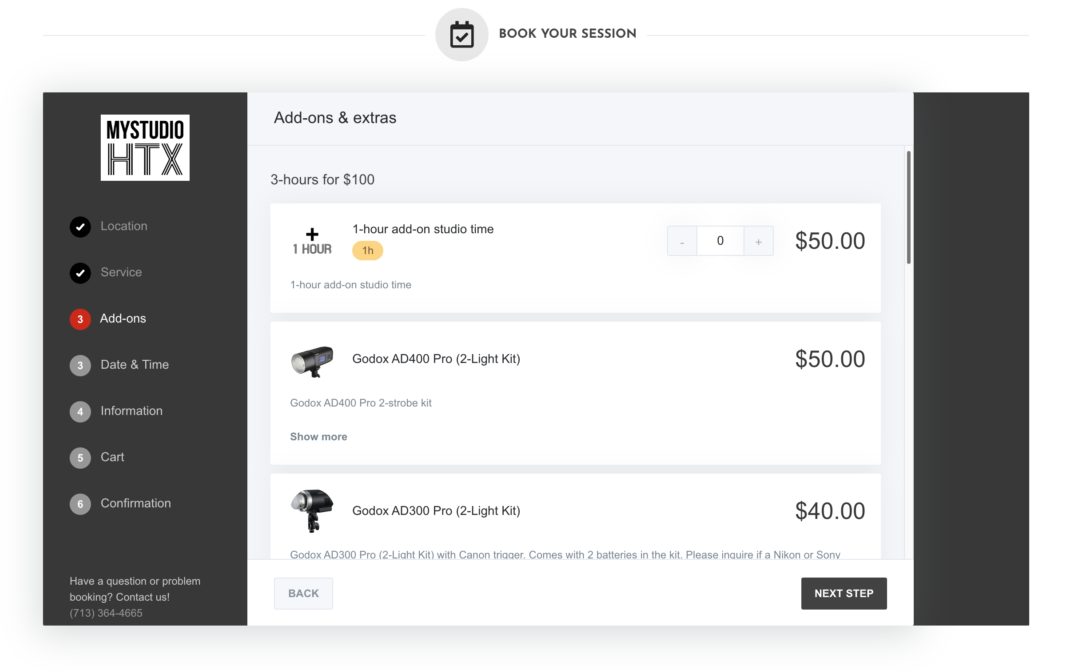1068x672 pixels.
Task: Go to the Date & Time step
Action: coord(134,365)
